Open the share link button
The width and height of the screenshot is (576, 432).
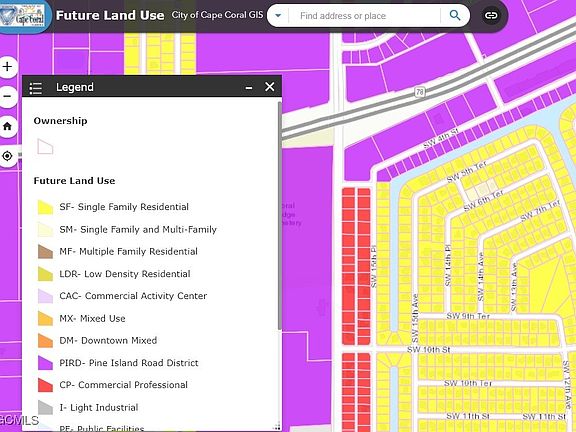[491, 15]
